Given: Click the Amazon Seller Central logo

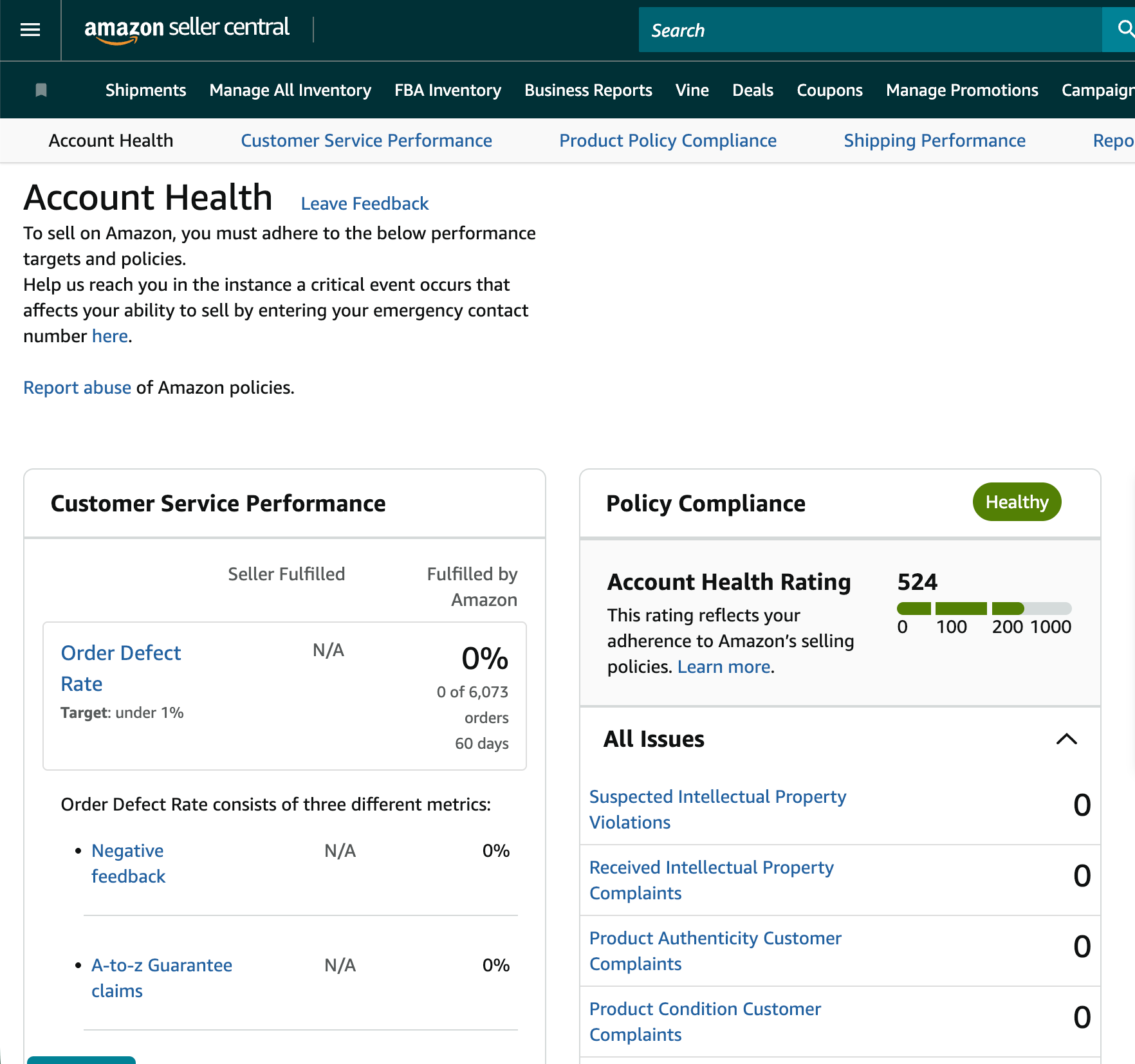Looking at the screenshot, I should (x=187, y=29).
